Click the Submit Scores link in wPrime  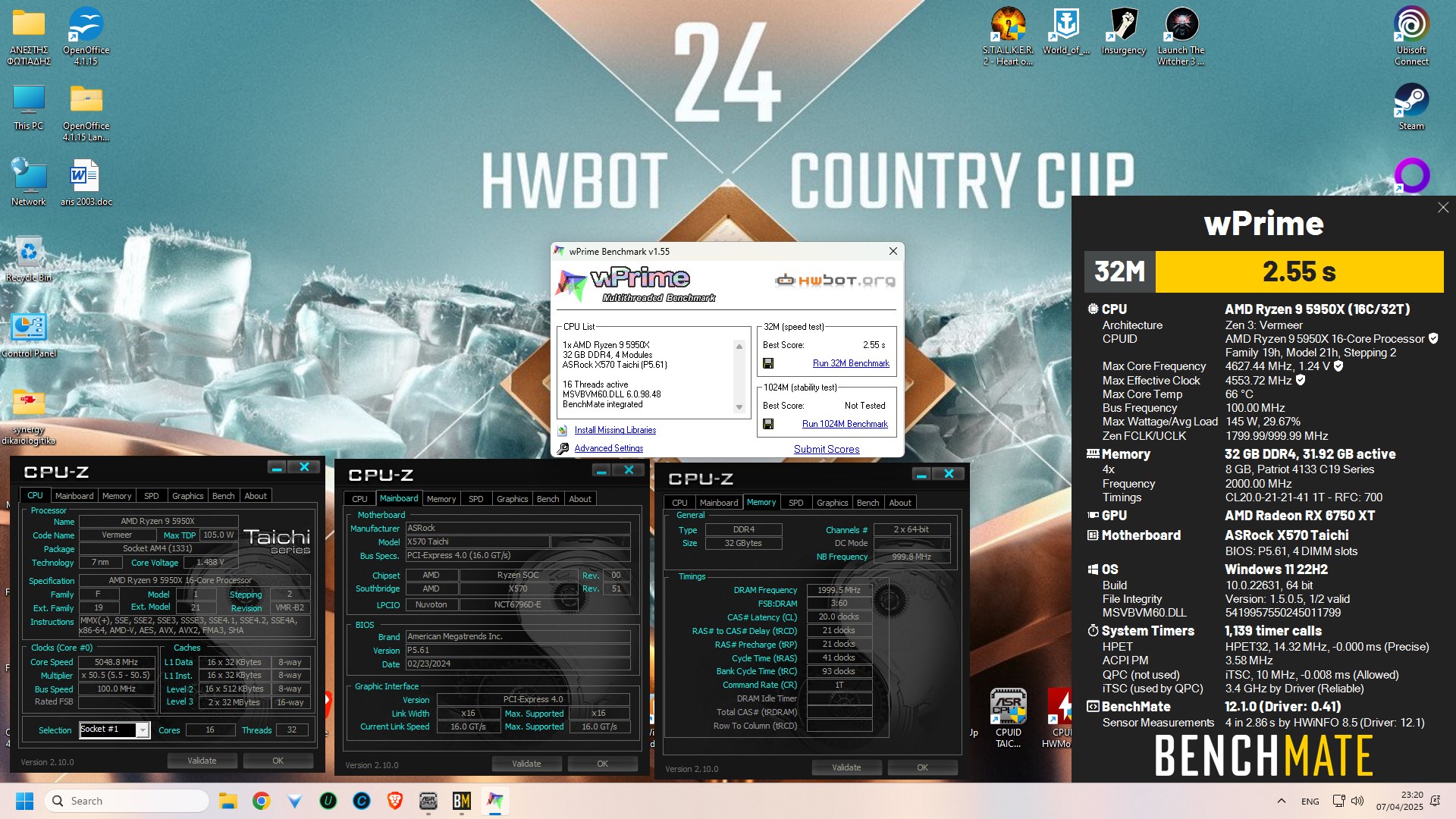827,449
